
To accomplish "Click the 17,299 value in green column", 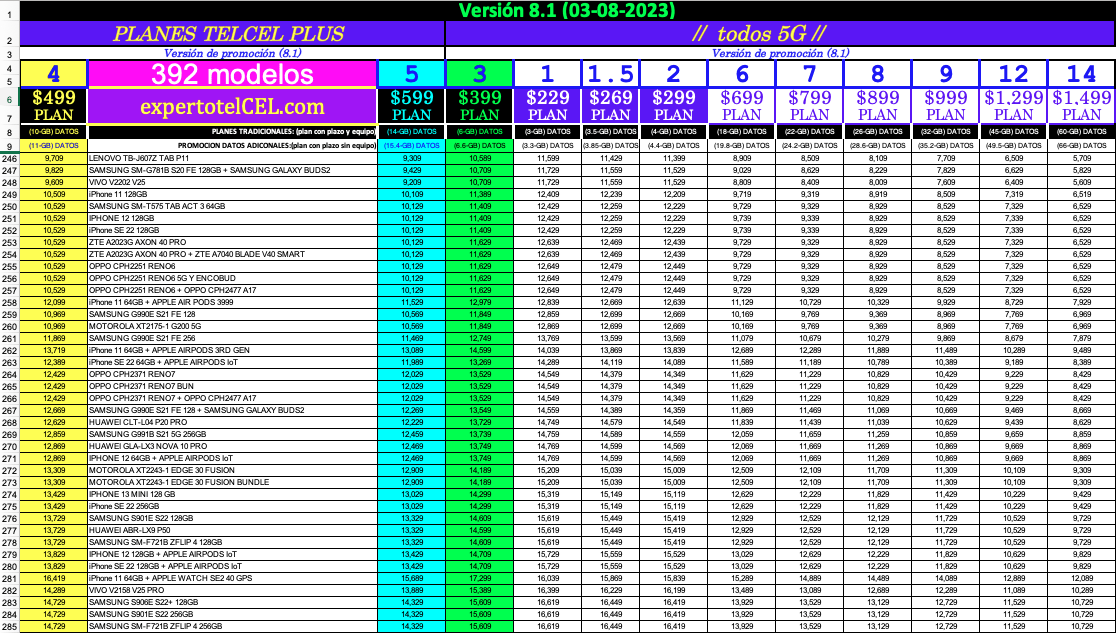I will [x=479, y=578].
